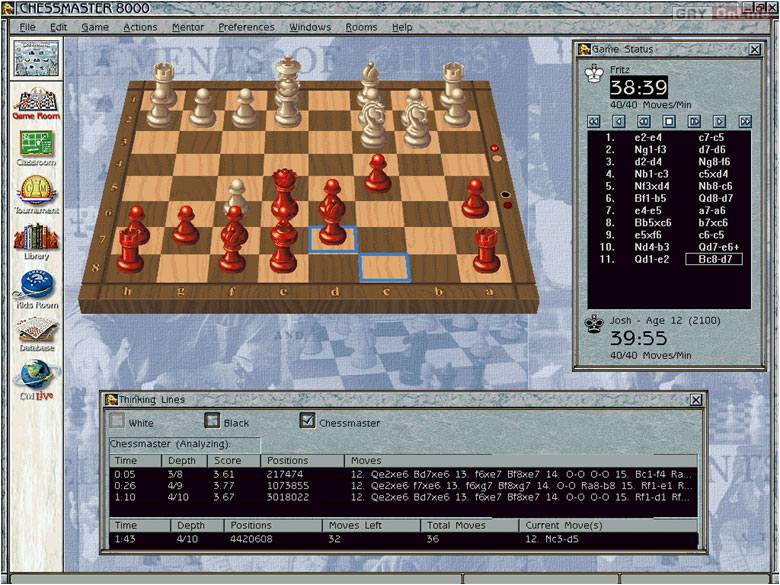
Task: Click the red rook on a8
Action: (486, 250)
